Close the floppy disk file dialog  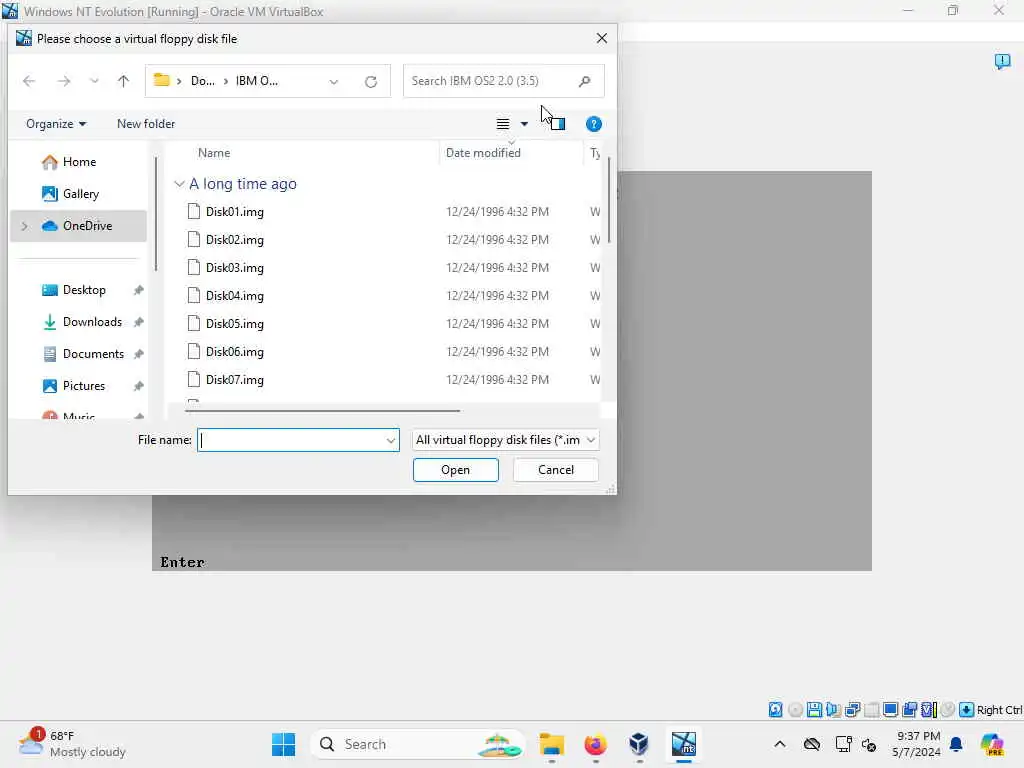[601, 39]
